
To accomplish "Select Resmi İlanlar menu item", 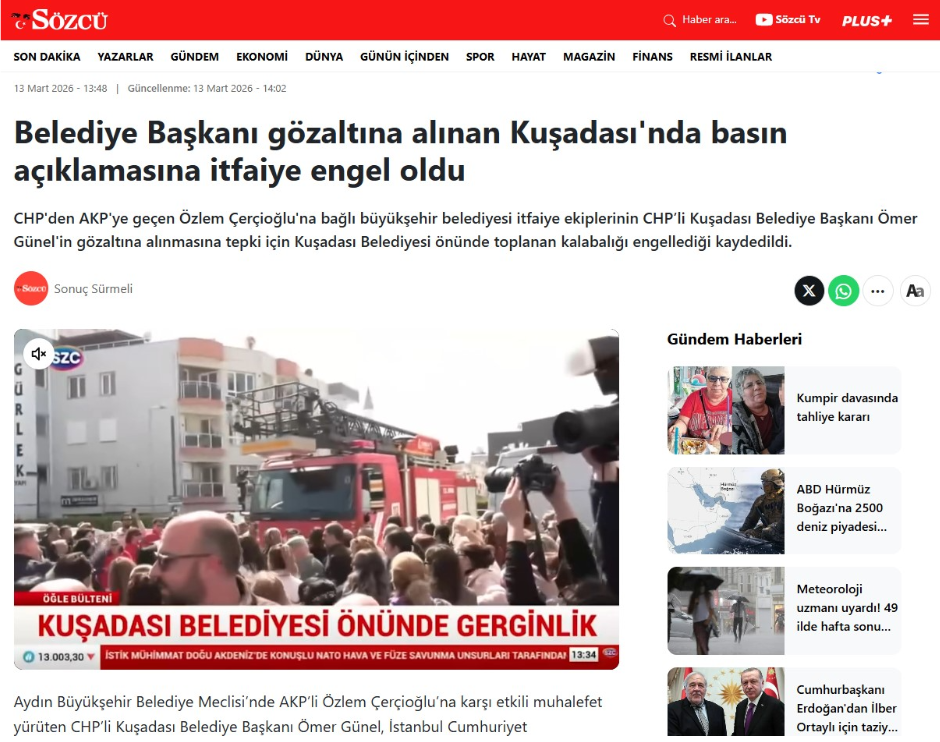I will pos(730,57).
